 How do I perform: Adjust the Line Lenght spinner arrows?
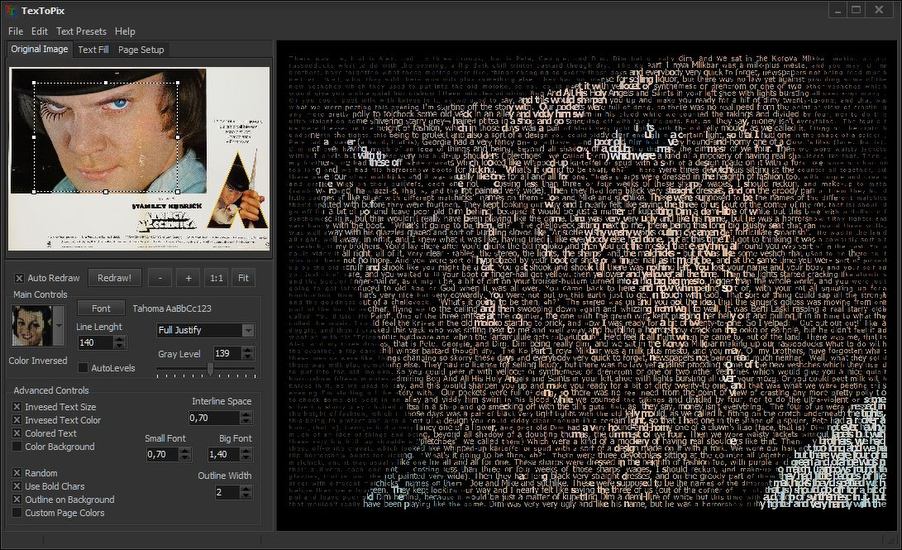coord(119,342)
